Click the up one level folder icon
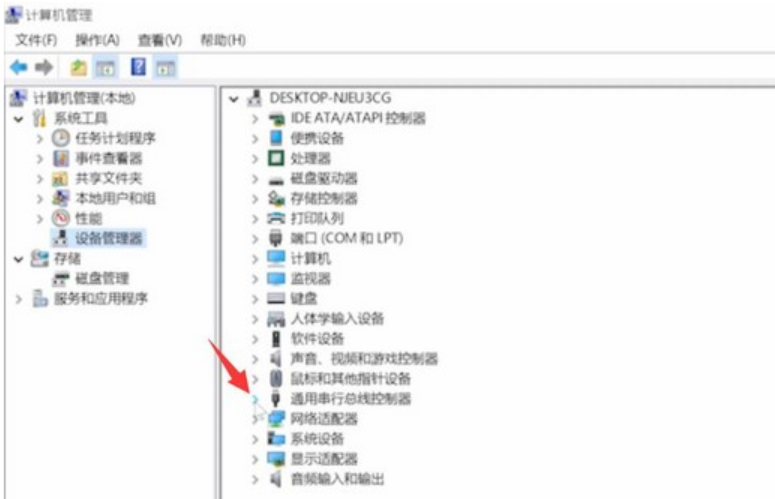 pyautogui.click(x=77, y=66)
